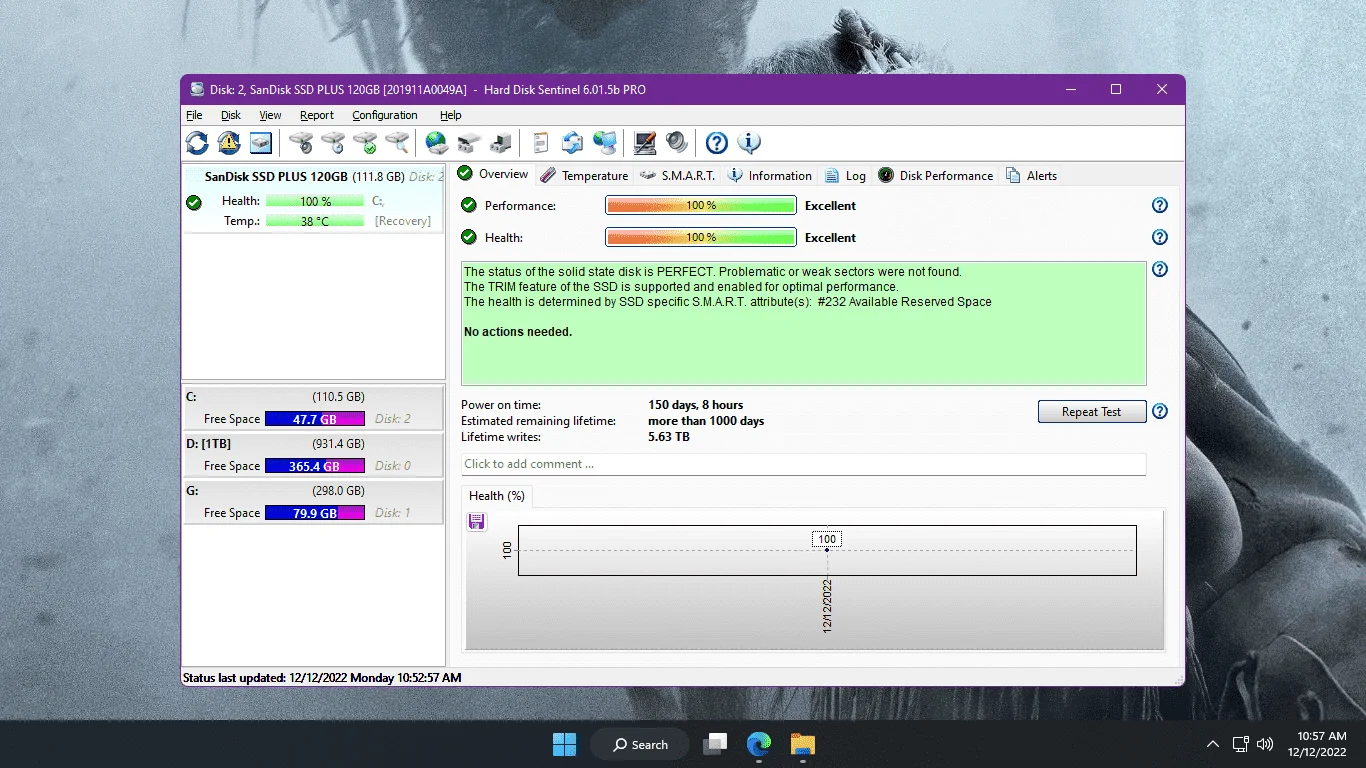This screenshot has width=1366, height=768.
Task: Click the 38 °C temperature bar
Action: (315, 221)
